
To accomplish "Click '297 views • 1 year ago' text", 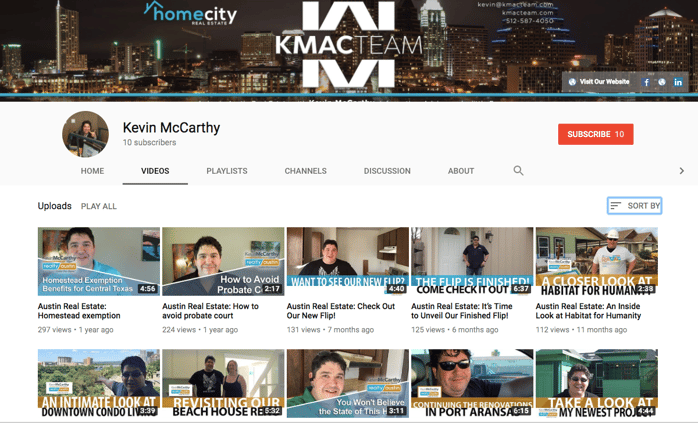I will [76, 330].
